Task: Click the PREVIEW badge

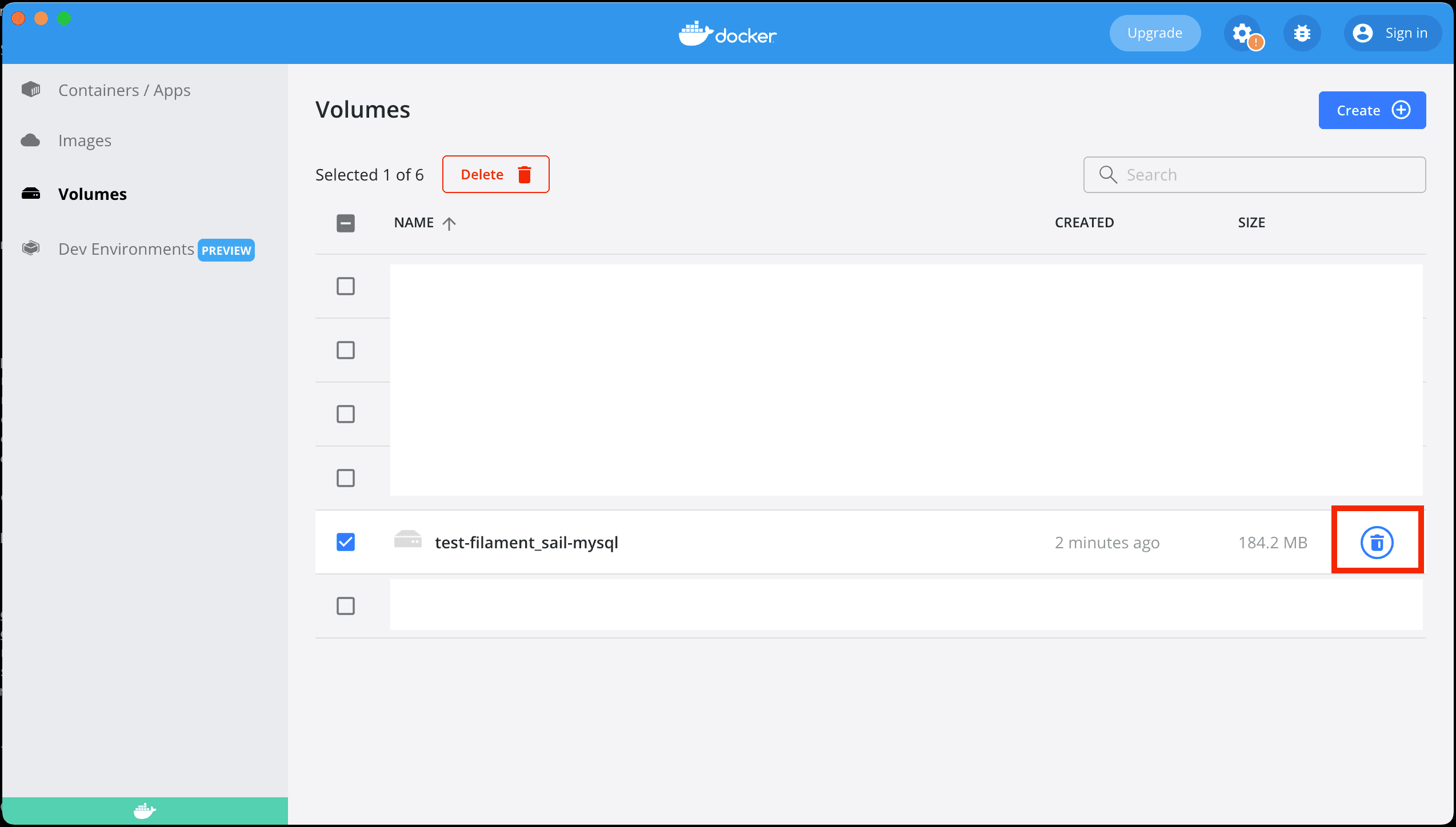Action: tap(226, 250)
